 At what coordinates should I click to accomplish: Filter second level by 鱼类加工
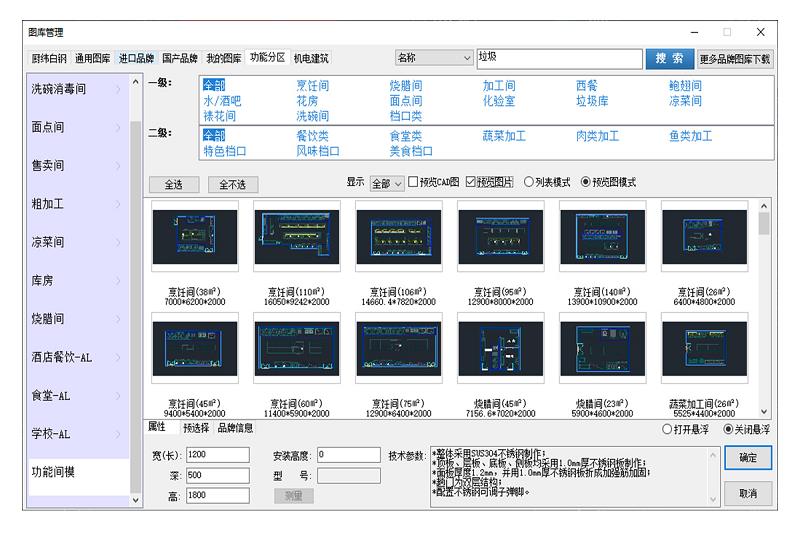[x=691, y=136]
